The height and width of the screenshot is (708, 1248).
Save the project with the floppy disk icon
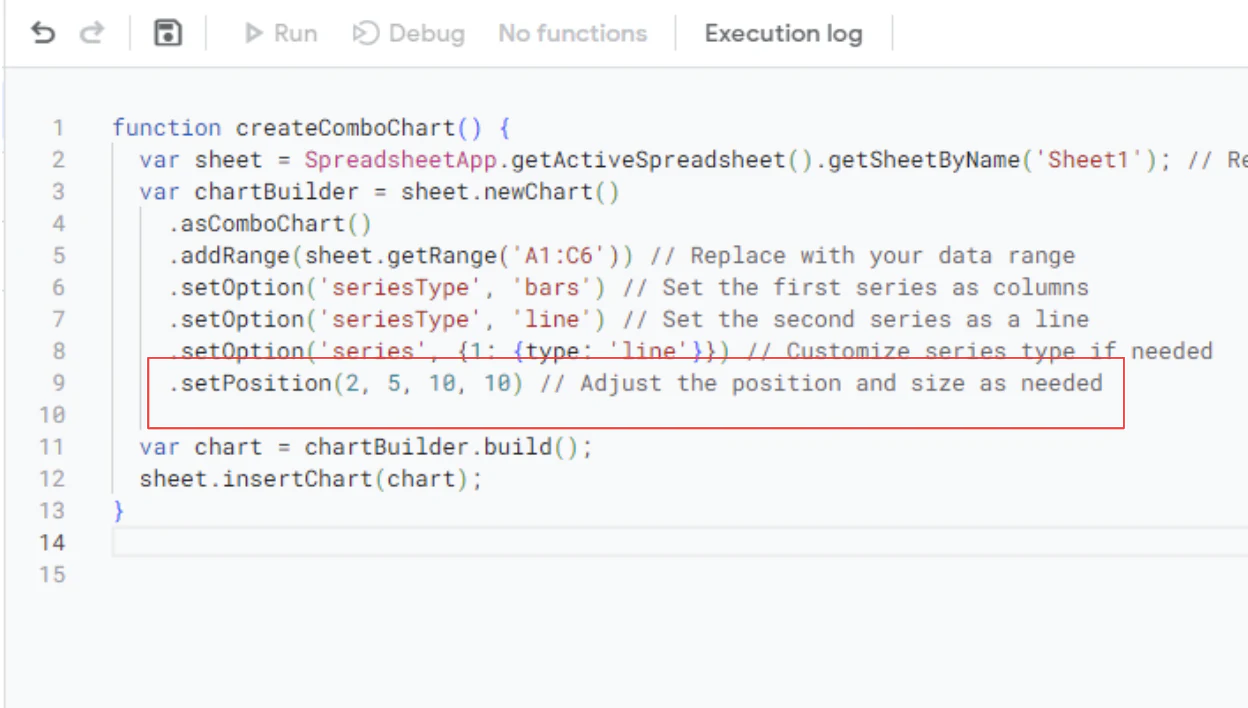click(x=167, y=33)
